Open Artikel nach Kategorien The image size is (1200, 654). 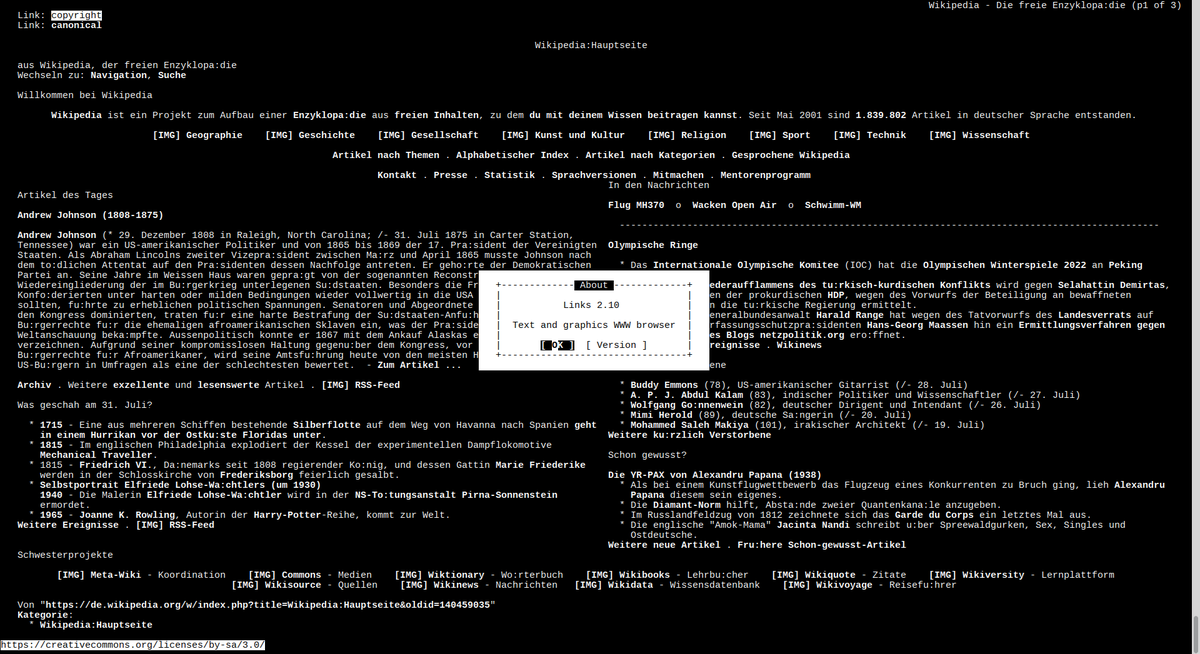(x=650, y=155)
